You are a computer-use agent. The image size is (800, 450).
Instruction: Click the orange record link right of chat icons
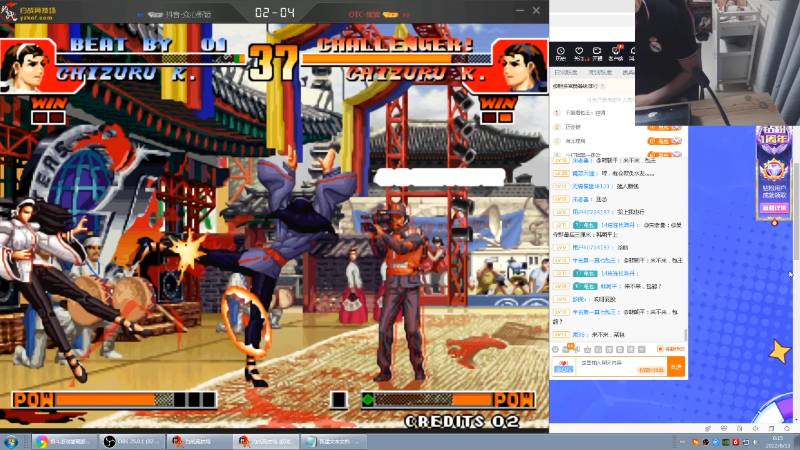pyautogui.click(x=671, y=349)
